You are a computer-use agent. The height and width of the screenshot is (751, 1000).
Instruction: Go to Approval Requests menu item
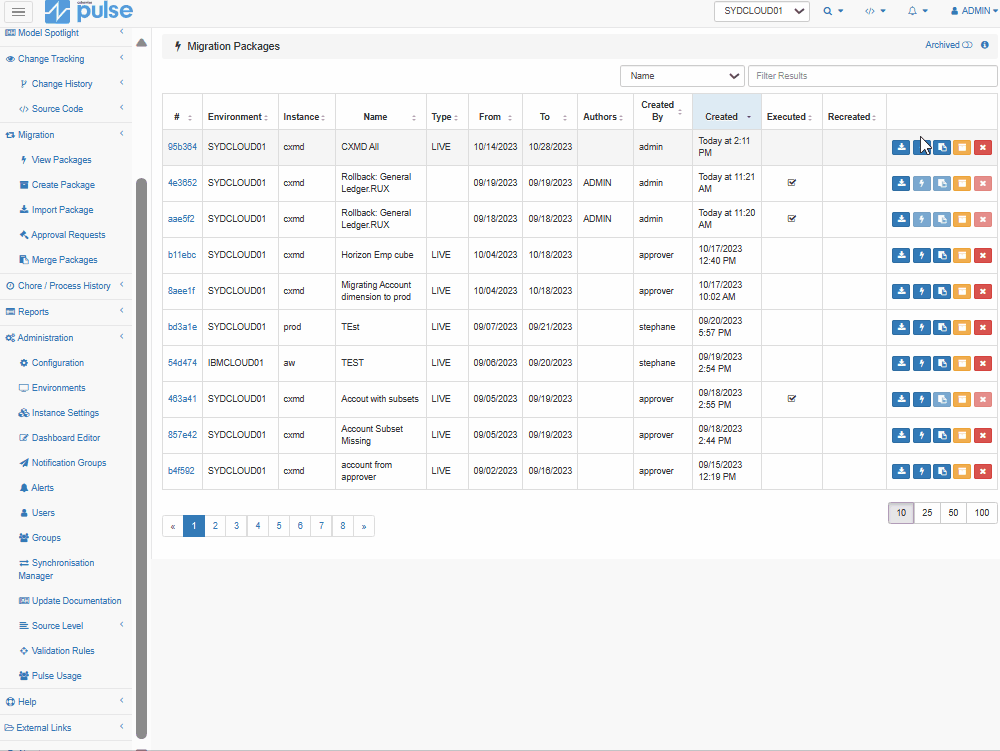coord(68,235)
